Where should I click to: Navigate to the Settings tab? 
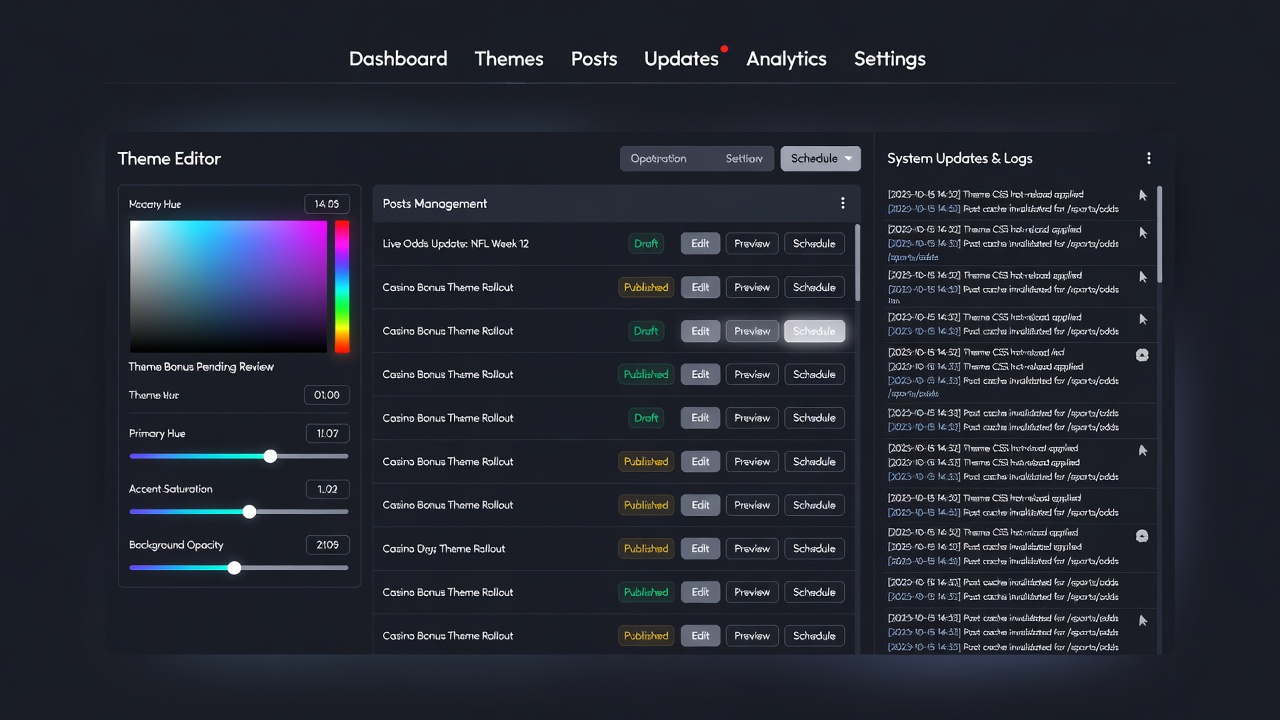tap(889, 59)
